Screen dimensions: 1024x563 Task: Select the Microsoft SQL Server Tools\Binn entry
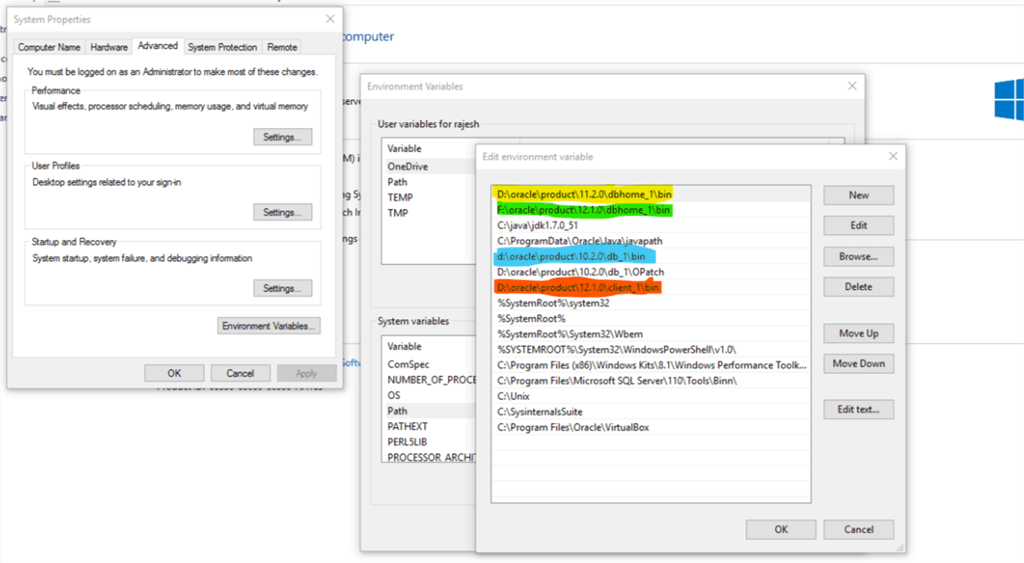(650, 381)
